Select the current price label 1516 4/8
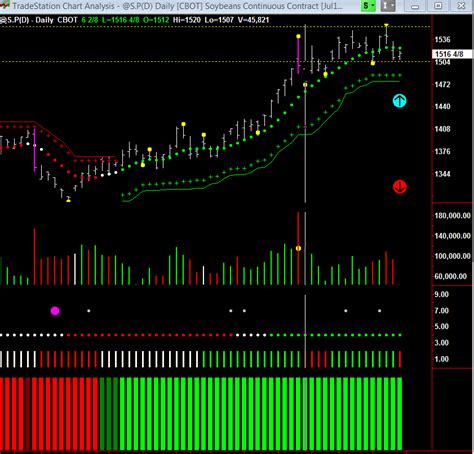Viewport: 474px width, 454px height. 452,54
